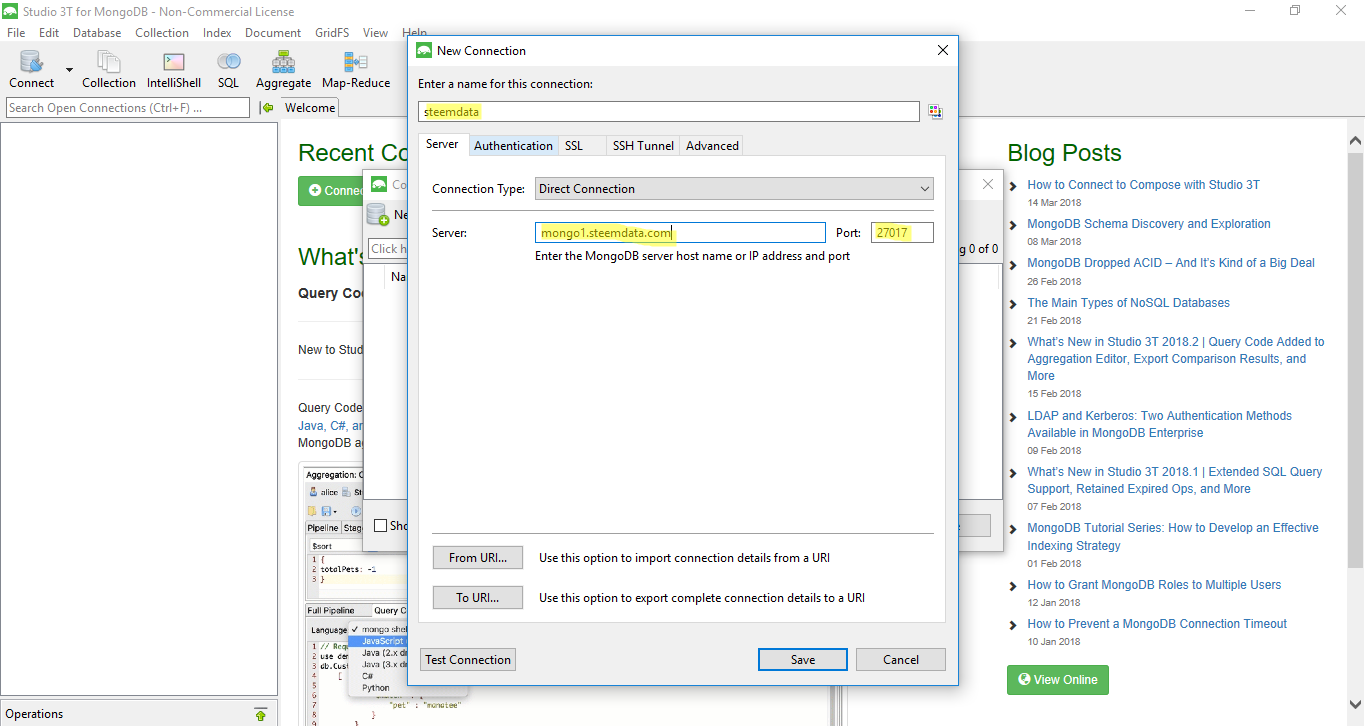Viewport: 1365px width, 726px height.
Task: Open the Connect dropdown arrow
Action: point(69,70)
